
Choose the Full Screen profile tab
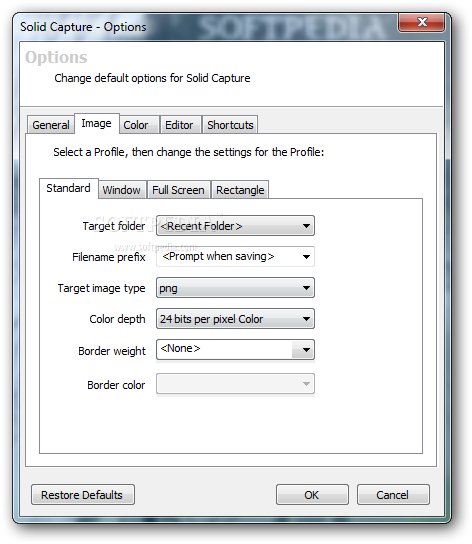point(178,190)
